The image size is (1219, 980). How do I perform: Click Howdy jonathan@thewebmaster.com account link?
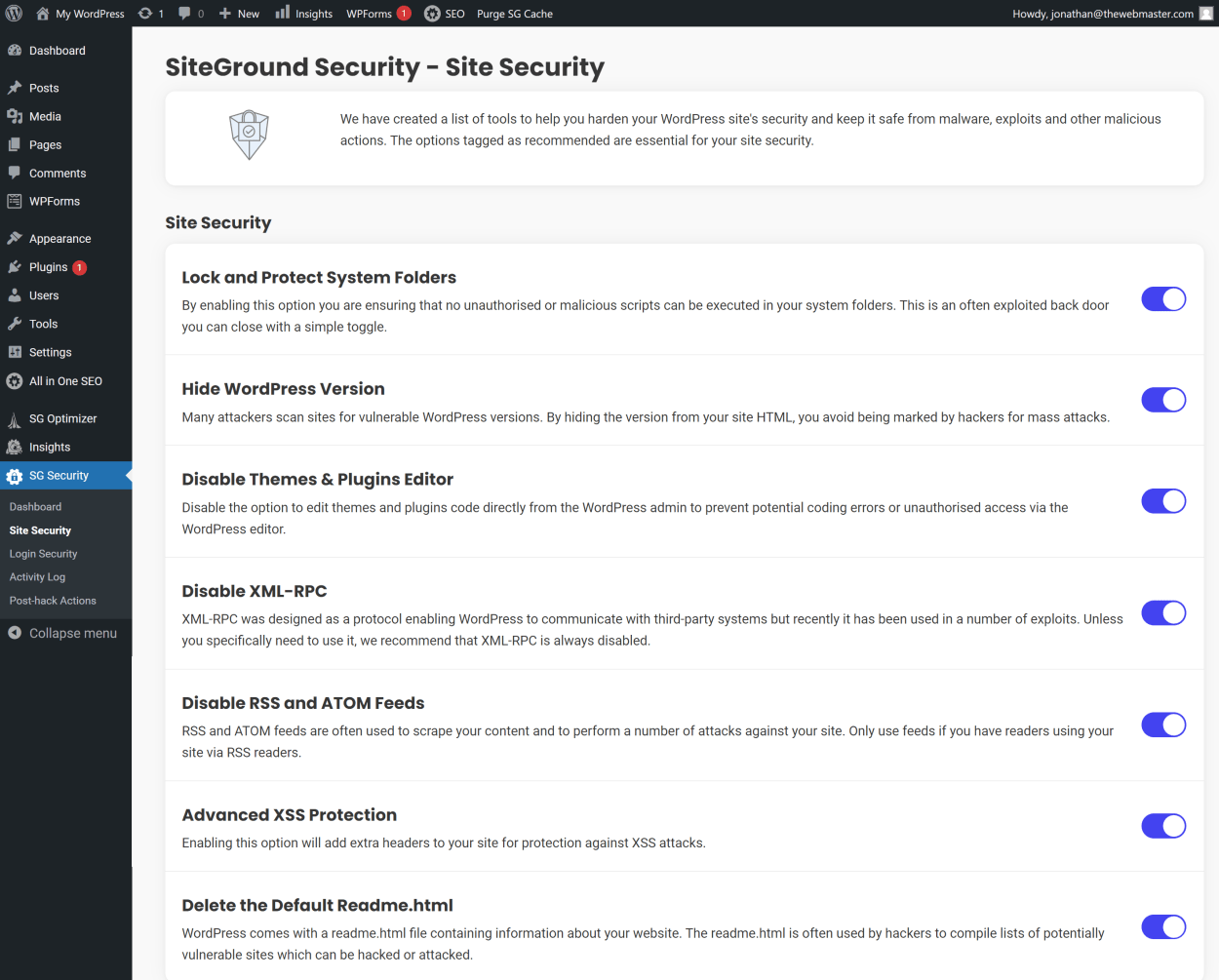click(1103, 14)
